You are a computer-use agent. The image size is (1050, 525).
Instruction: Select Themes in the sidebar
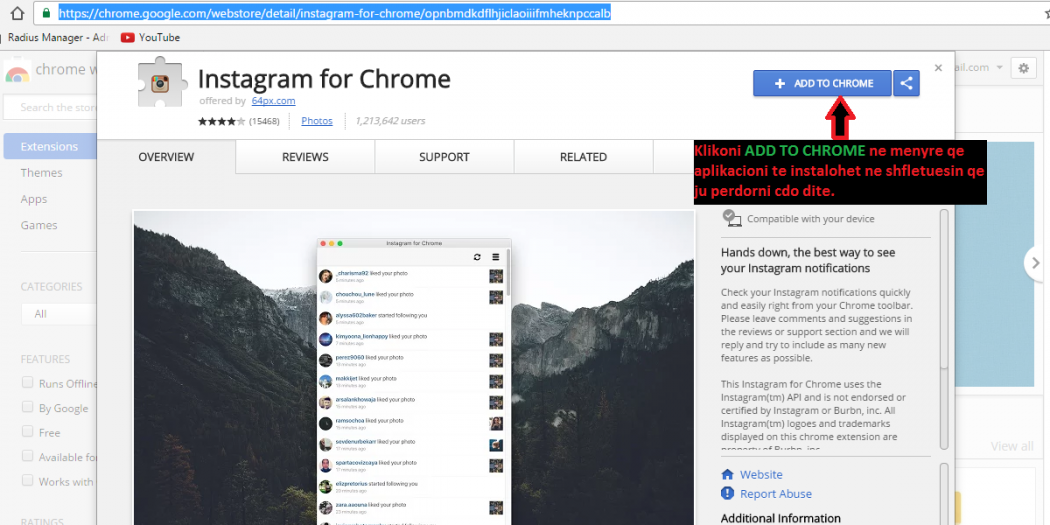[42, 173]
